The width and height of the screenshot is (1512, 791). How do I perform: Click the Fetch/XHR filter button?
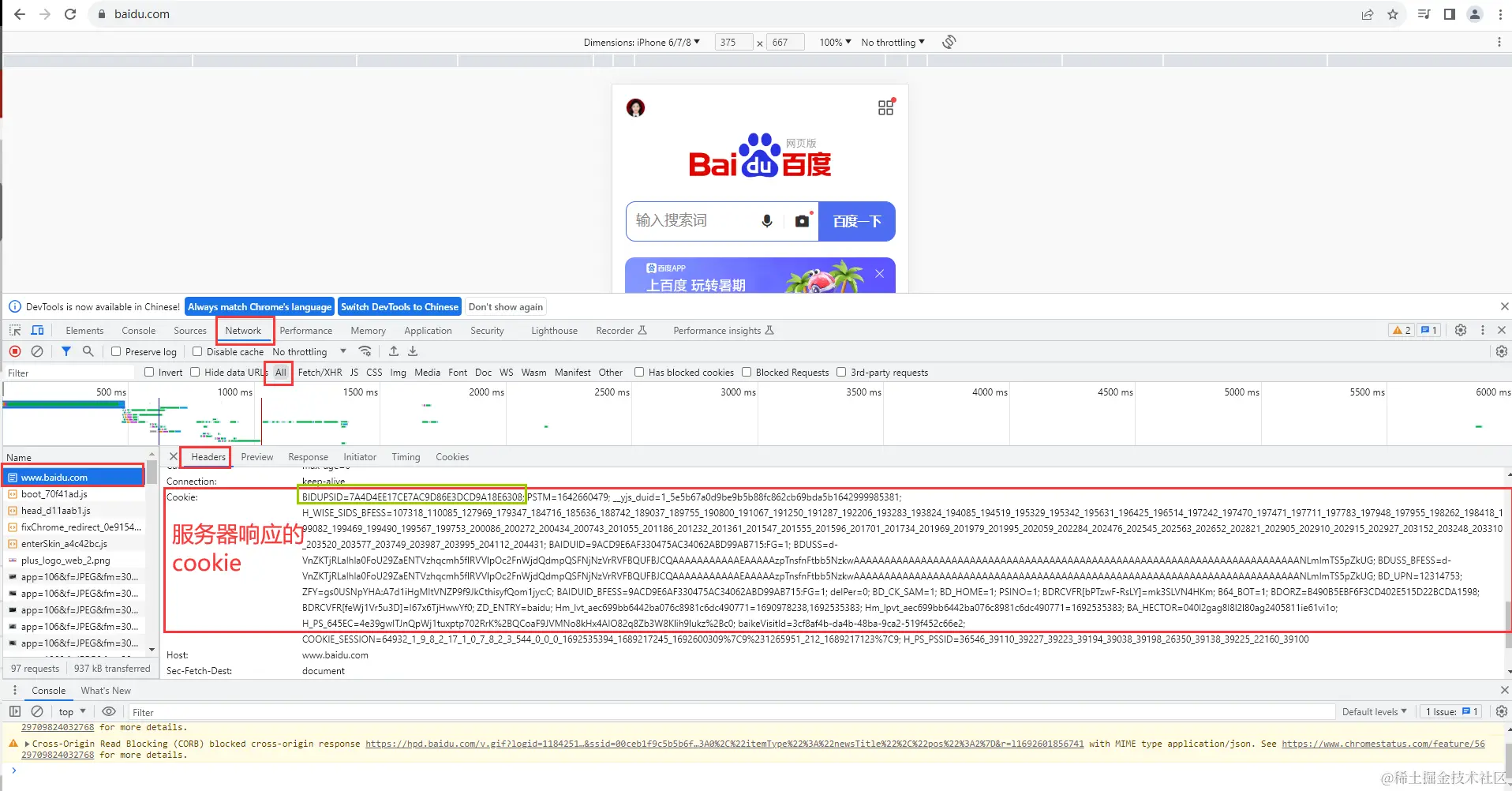click(x=320, y=372)
